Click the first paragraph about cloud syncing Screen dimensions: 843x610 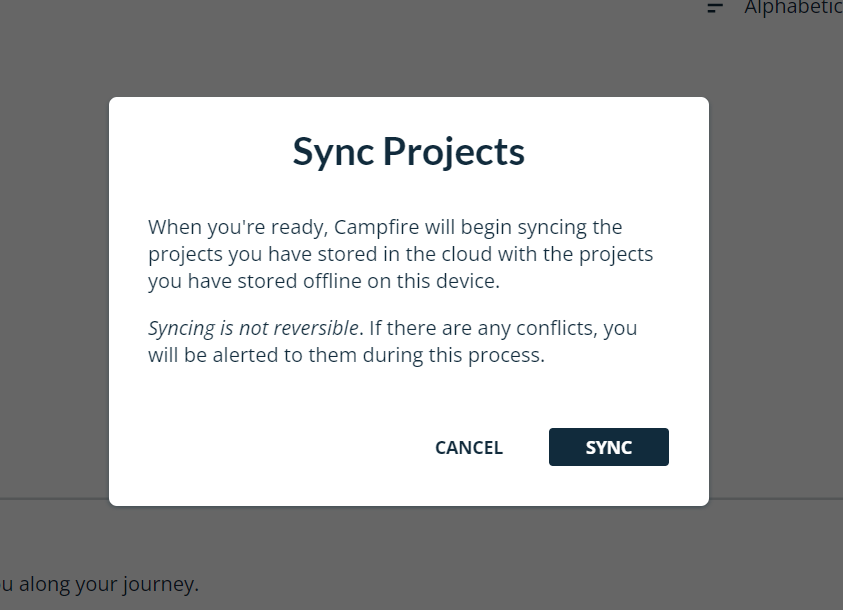(400, 253)
